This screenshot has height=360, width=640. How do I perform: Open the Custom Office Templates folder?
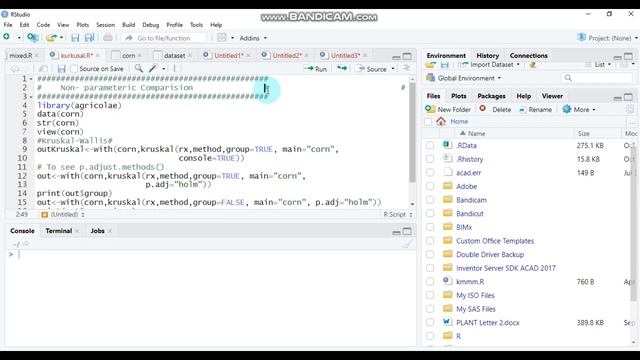[x=495, y=241]
